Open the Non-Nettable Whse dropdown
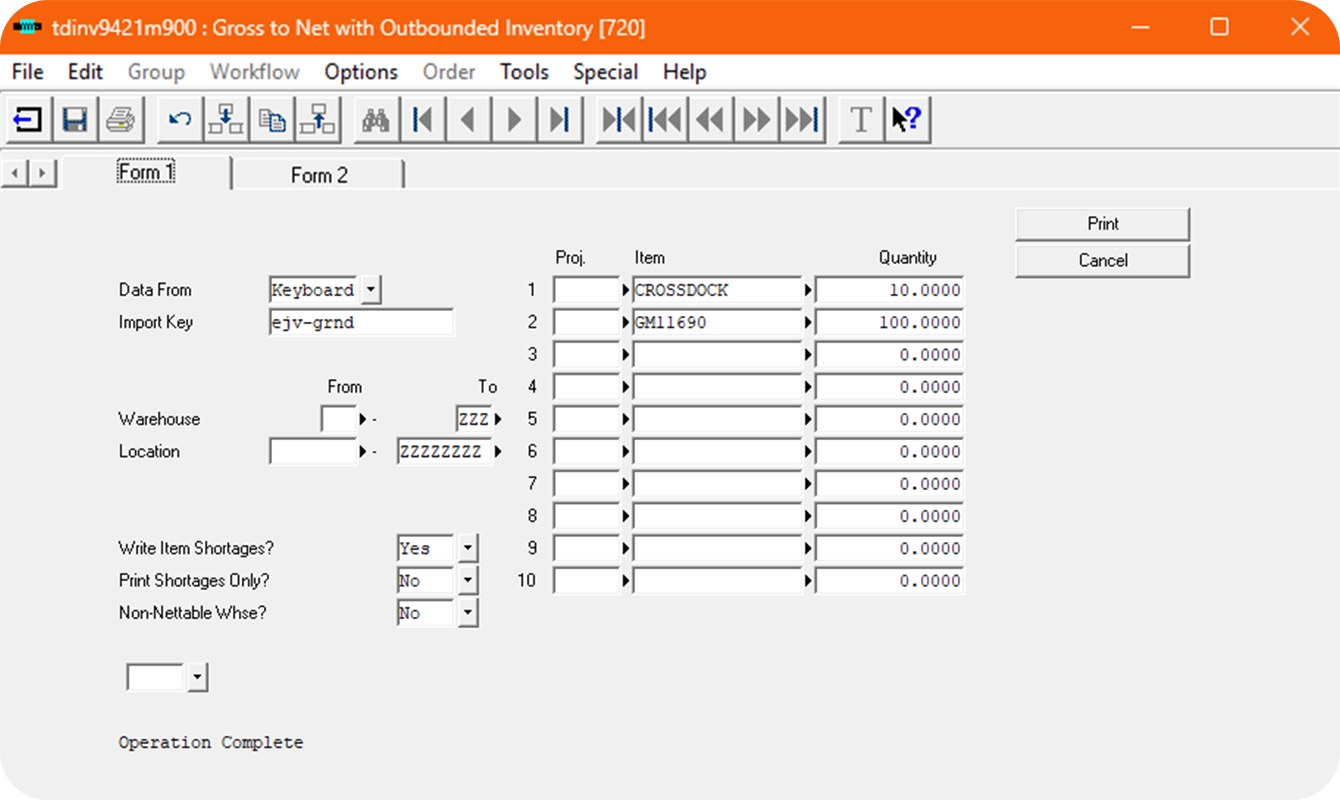 coord(468,613)
